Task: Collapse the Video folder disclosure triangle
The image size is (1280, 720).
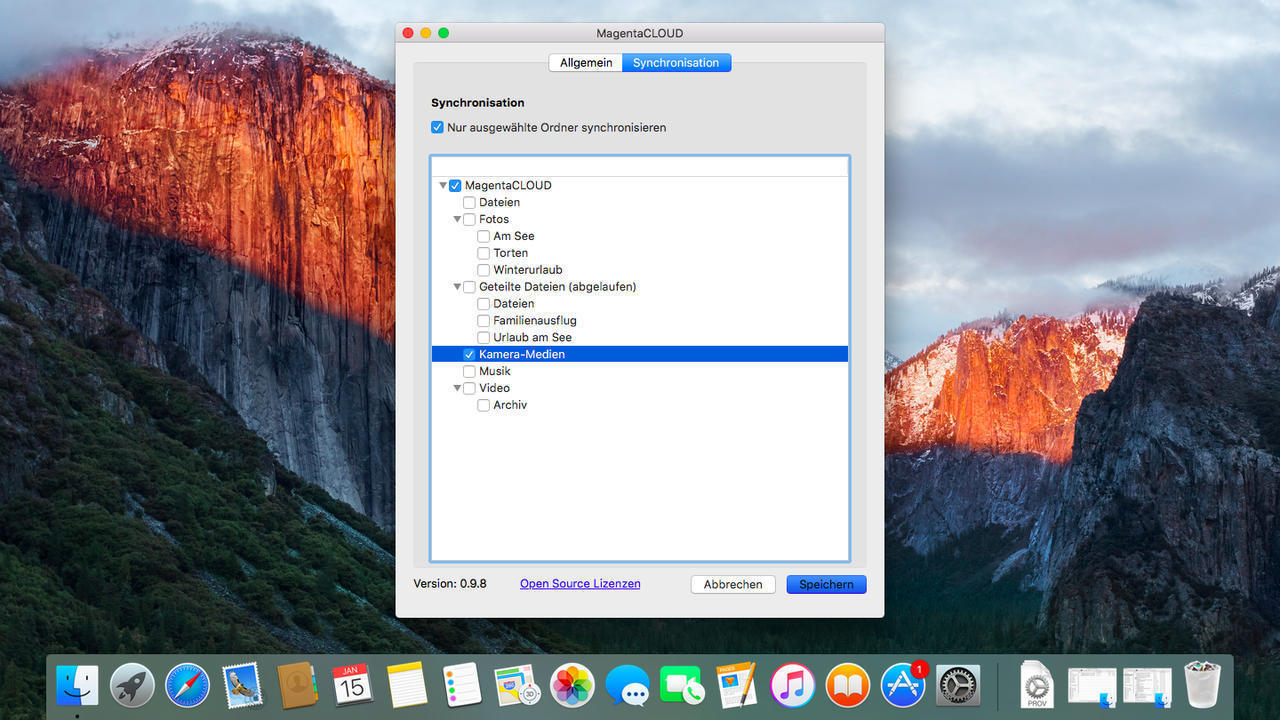Action: tap(457, 388)
